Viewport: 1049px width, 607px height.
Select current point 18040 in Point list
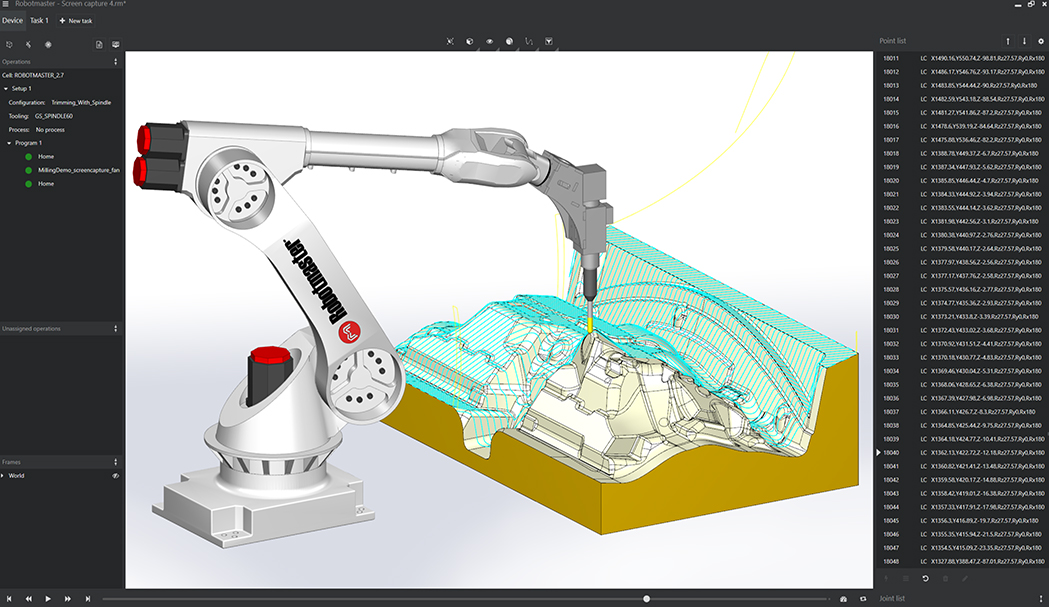pyautogui.click(x=962, y=452)
